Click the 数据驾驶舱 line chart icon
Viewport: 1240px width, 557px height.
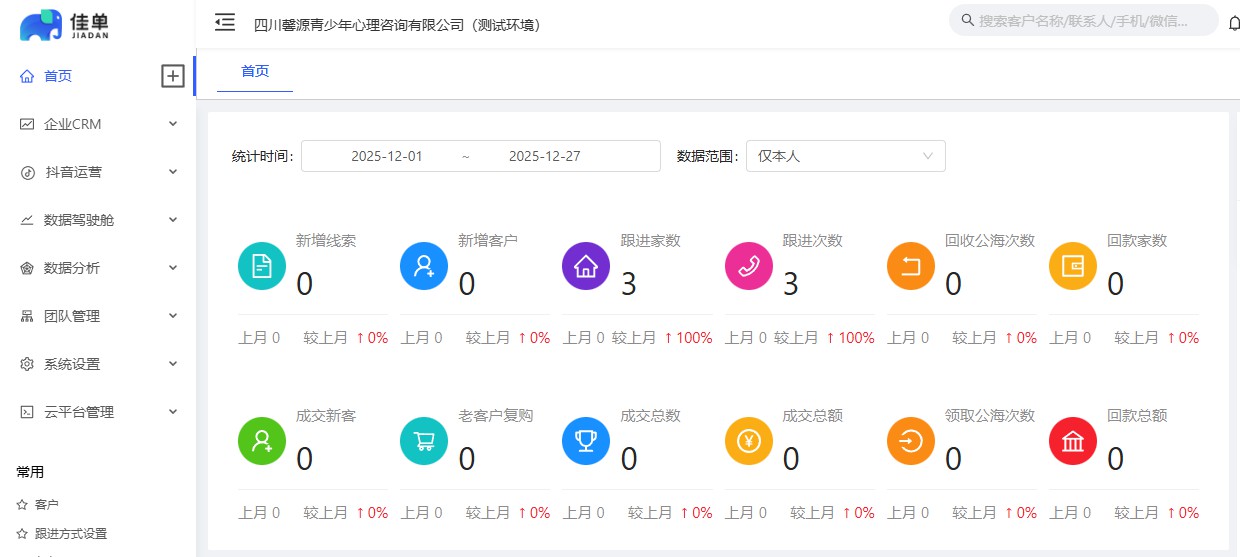coord(27,220)
